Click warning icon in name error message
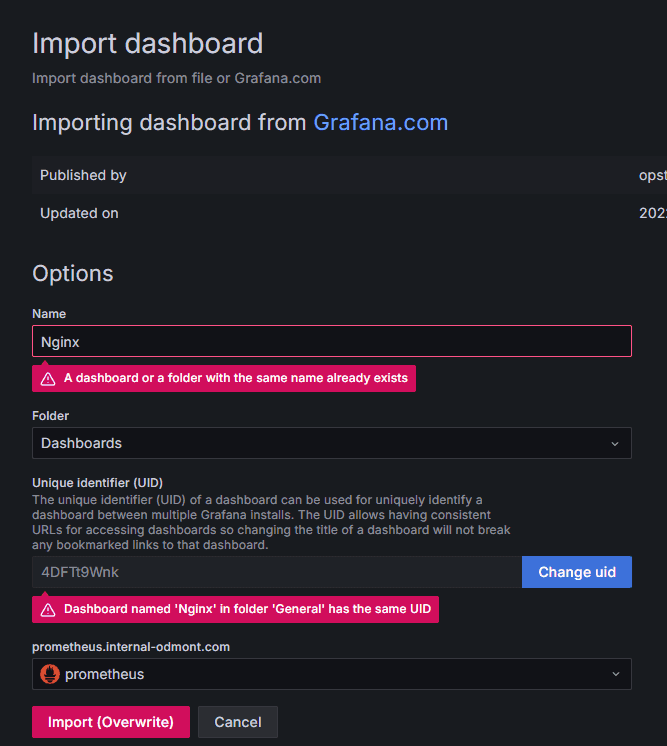 pos(48,379)
